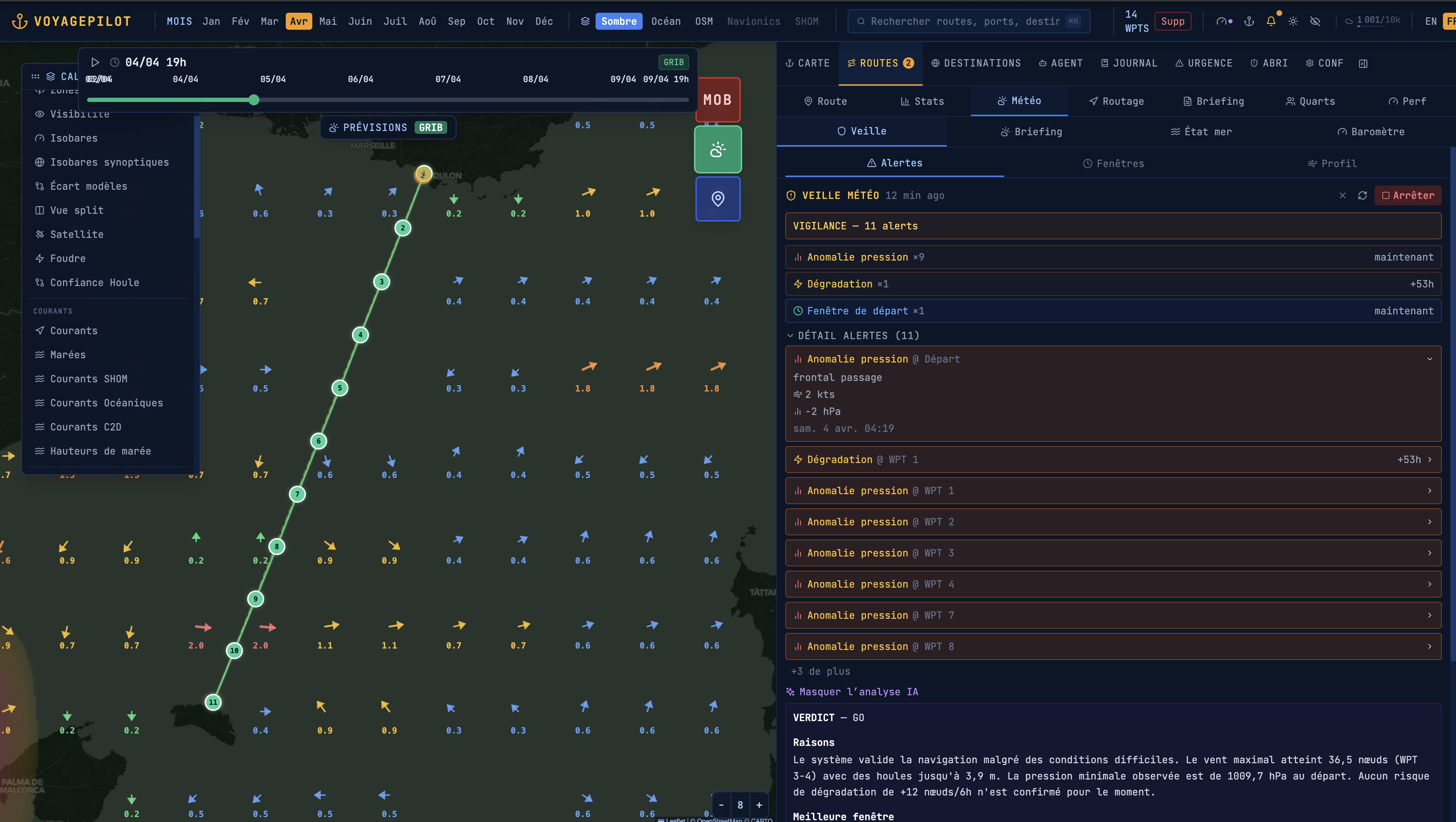Collapse the right side panel icon
The width and height of the screenshot is (1456, 822).
[x=1363, y=63]
